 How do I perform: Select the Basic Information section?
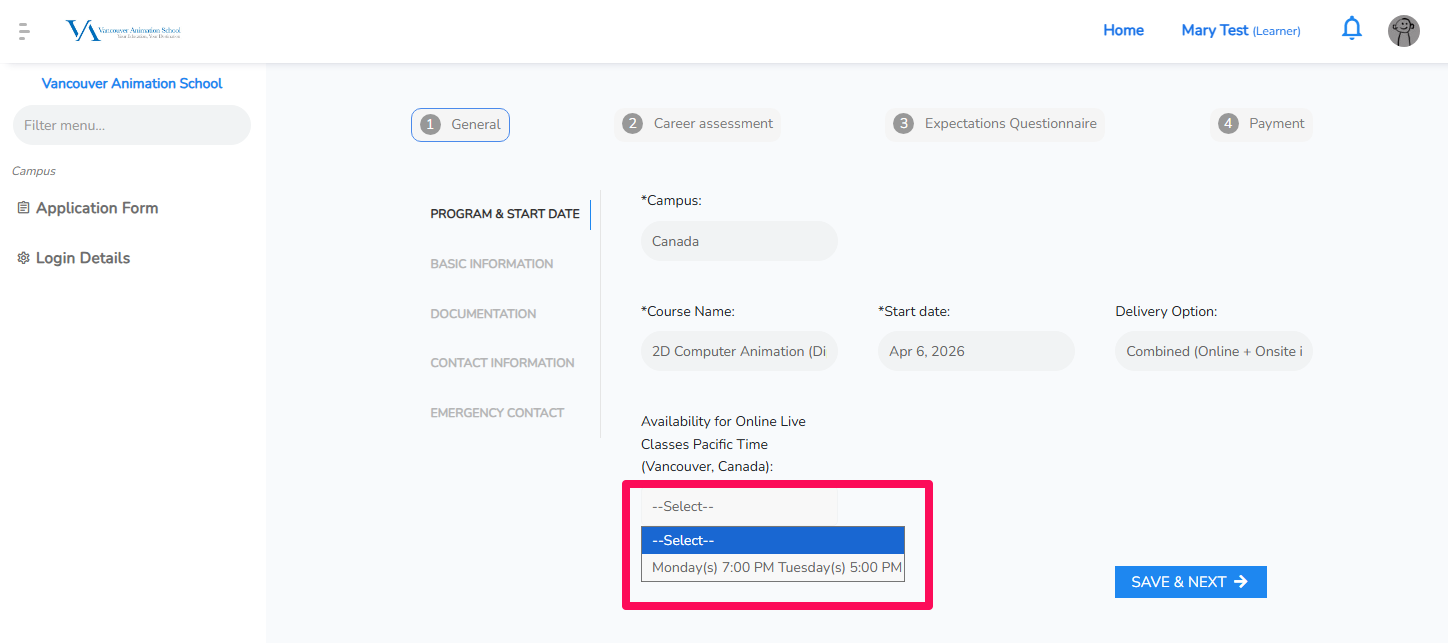point(492,264)
